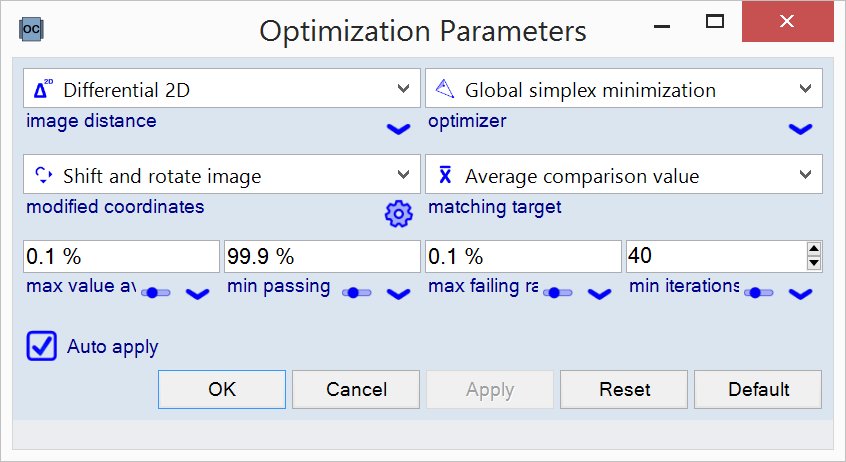Screen dimensions: 846x462
Task: Open the Differential 2D dropdown
Action: click(222, 89)
